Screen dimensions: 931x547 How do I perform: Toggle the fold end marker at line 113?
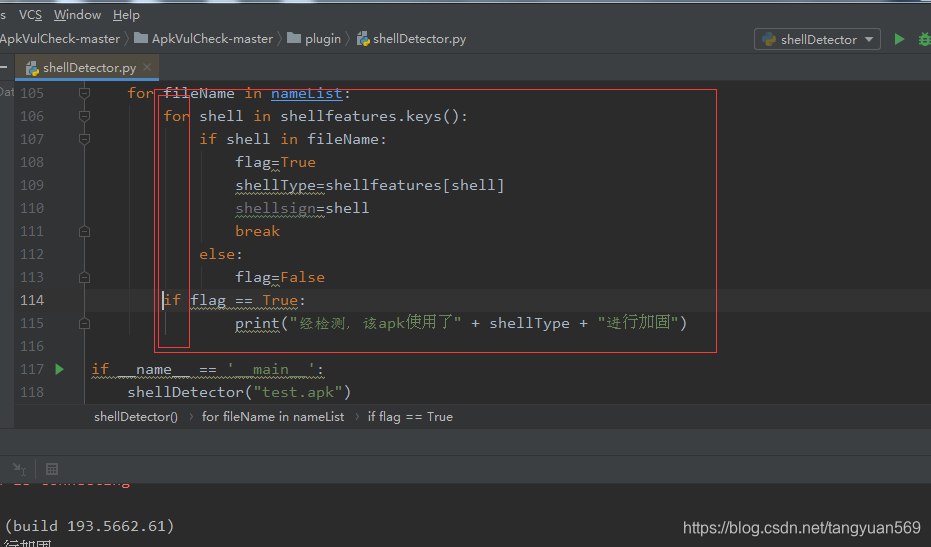click(84, 277)
